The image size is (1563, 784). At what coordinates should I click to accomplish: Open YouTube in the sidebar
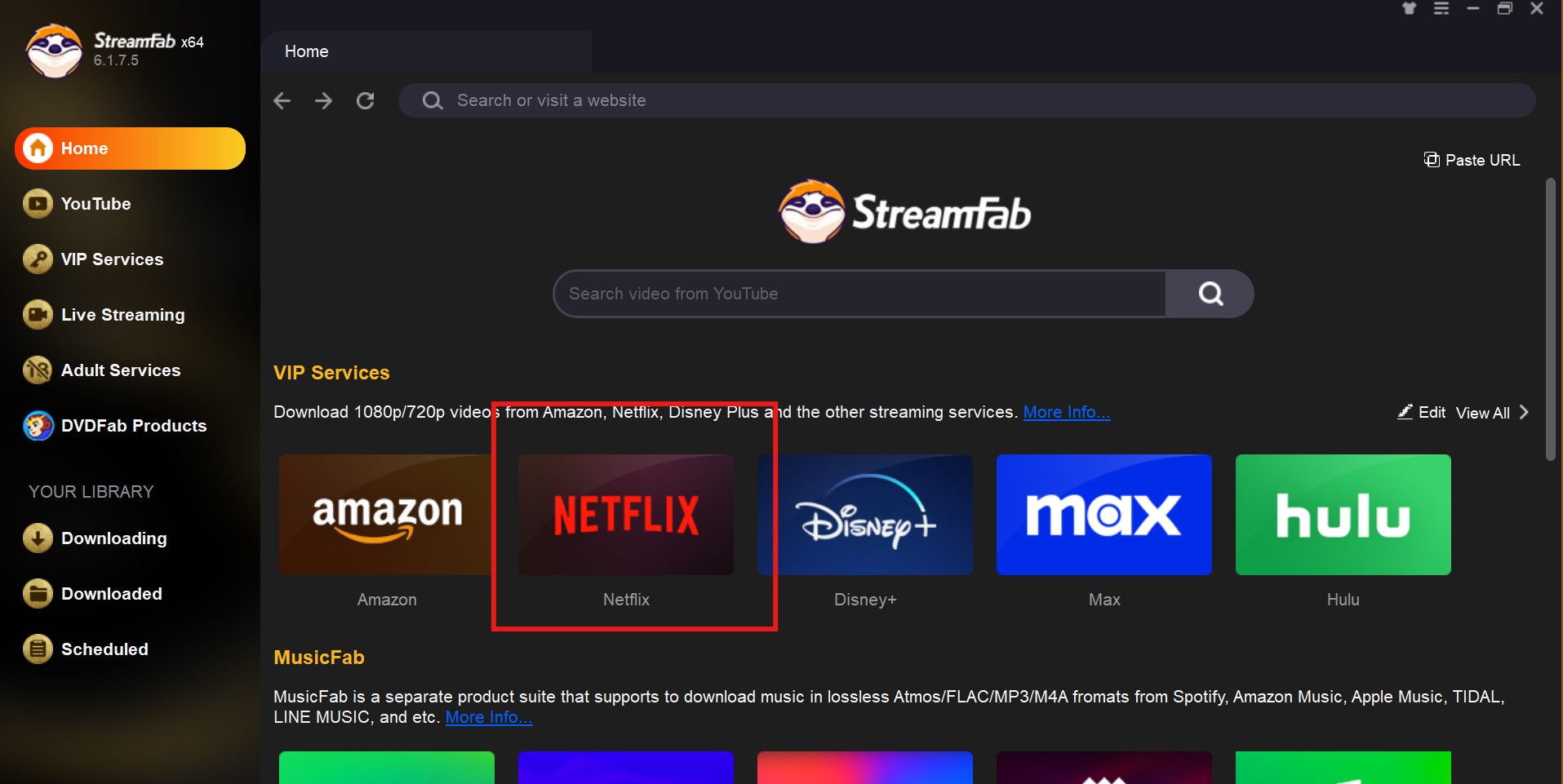coord(95,204)
